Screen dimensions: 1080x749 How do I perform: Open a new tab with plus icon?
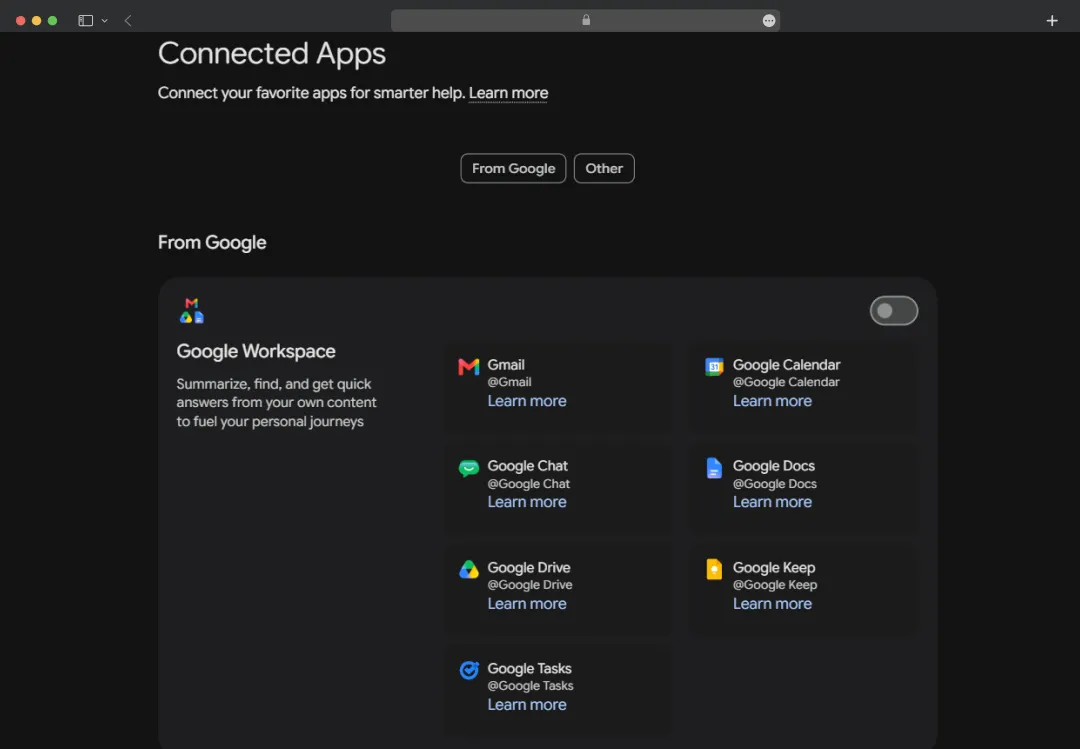coord(1052,21)
